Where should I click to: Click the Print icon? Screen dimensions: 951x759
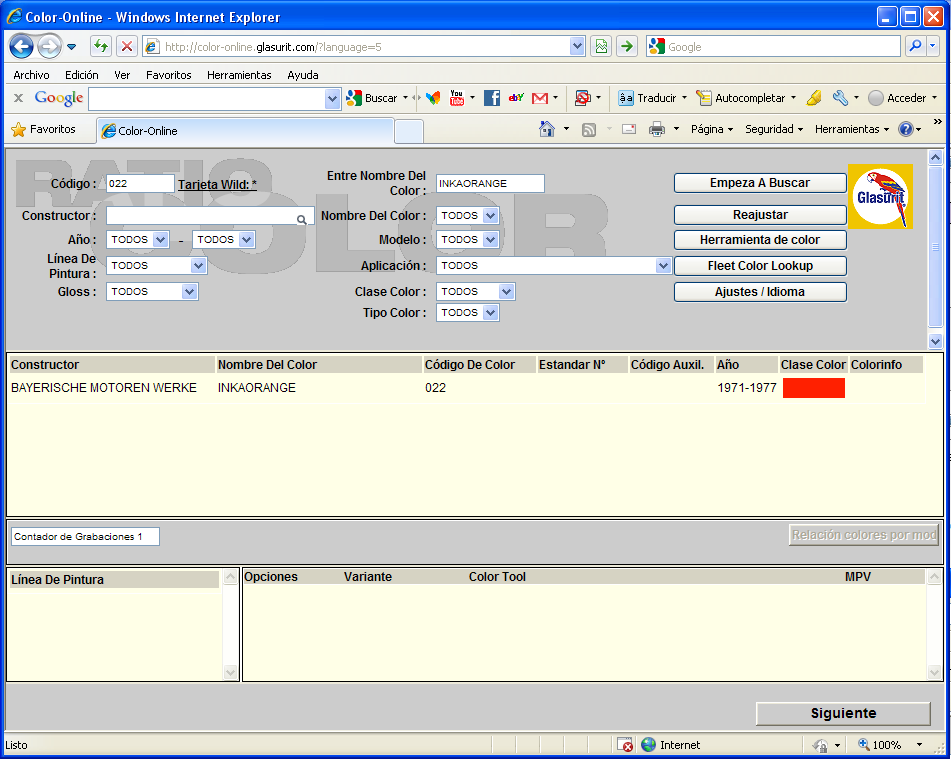tap(657, 129)
